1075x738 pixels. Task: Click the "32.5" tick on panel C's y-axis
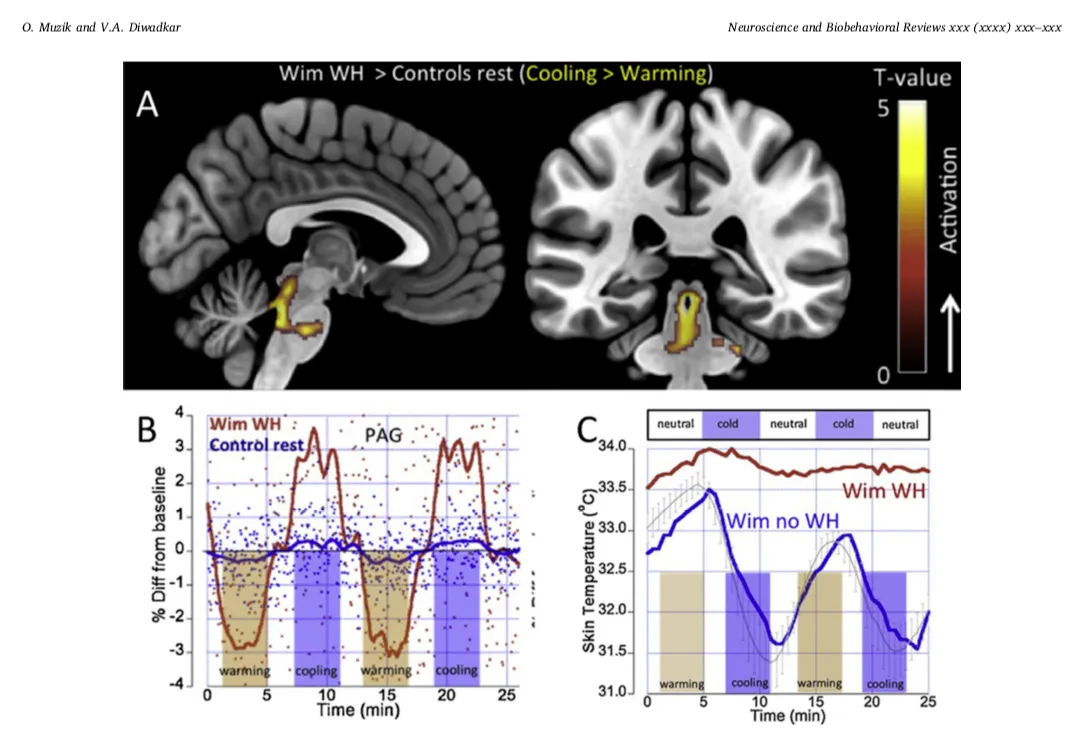point(613,570)
